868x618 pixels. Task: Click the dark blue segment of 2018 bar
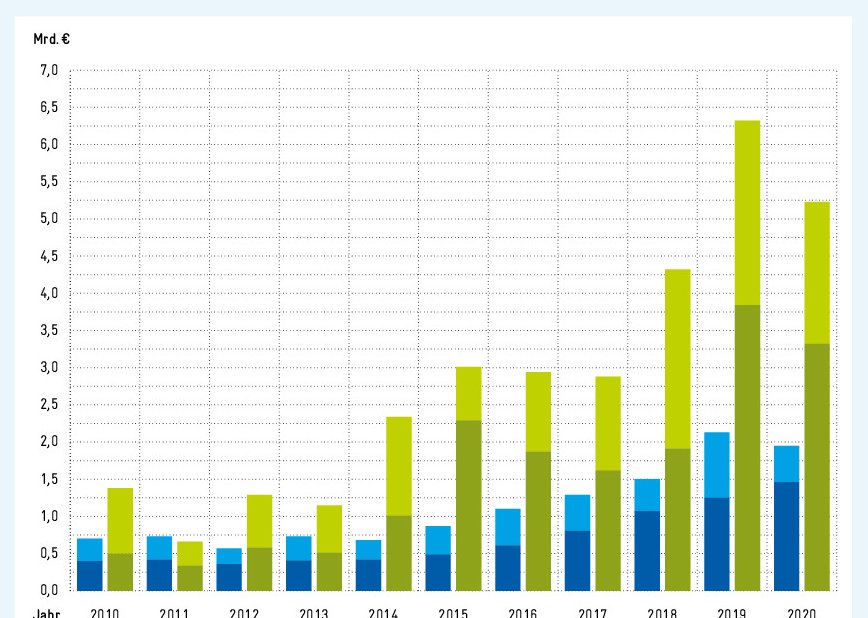coord(647,550)
